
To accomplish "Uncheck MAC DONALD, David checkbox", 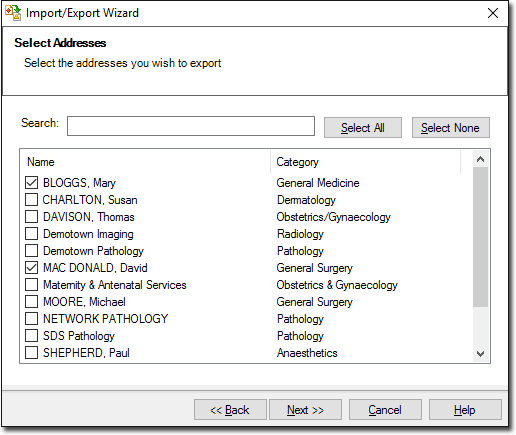I will pos(31,268).
